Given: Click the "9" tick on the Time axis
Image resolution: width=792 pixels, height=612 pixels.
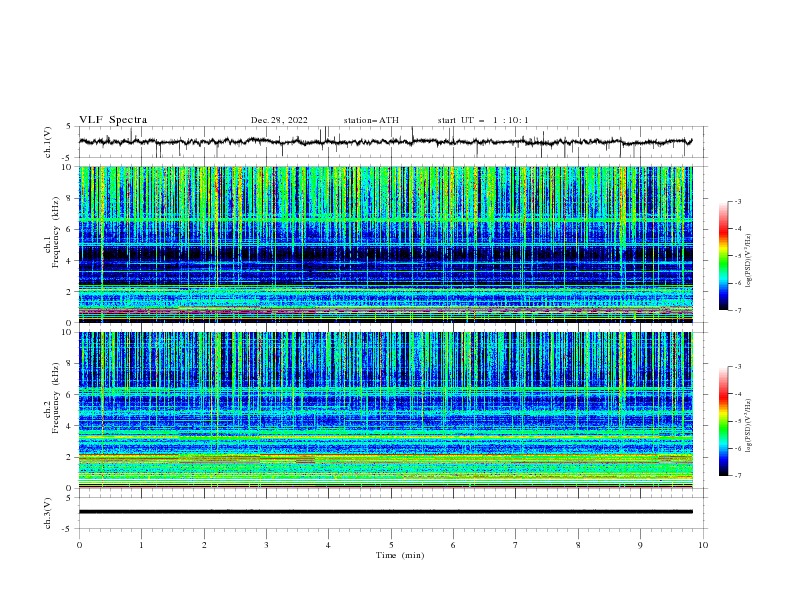Looking at the screenshot, I should tap(640, 545).
